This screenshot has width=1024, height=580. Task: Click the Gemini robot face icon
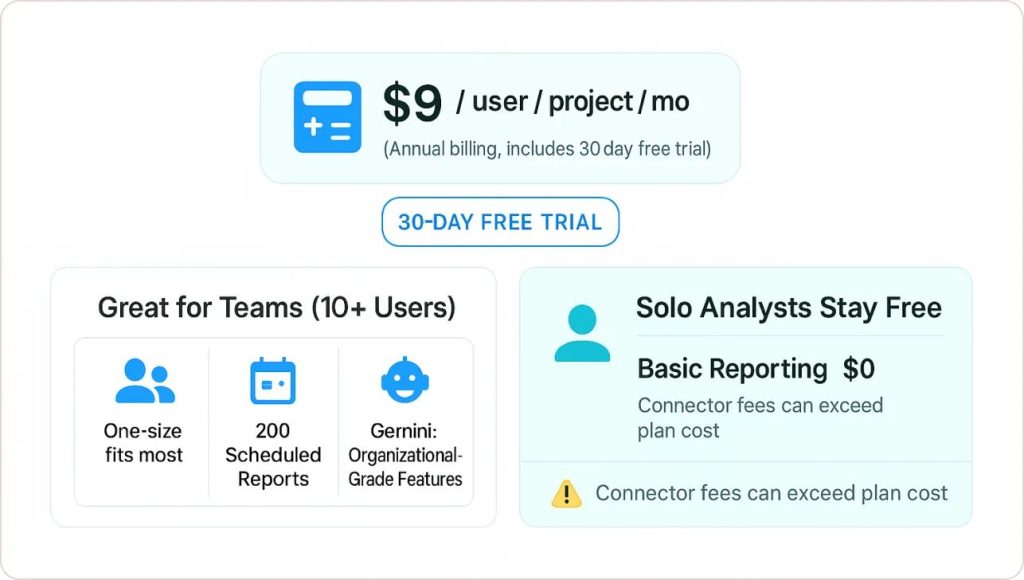[405, 380]
